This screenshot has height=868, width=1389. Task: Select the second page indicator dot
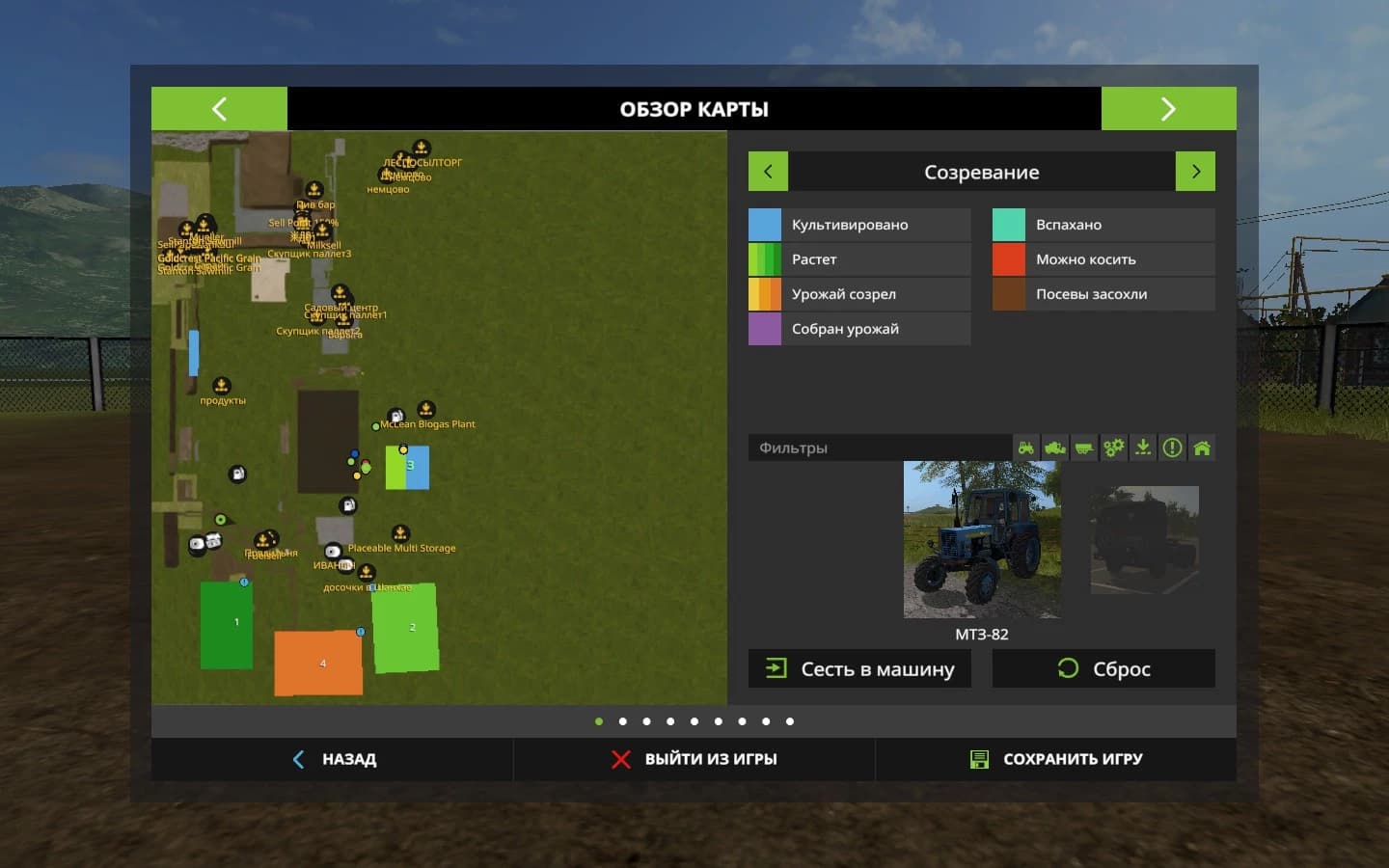623,721
